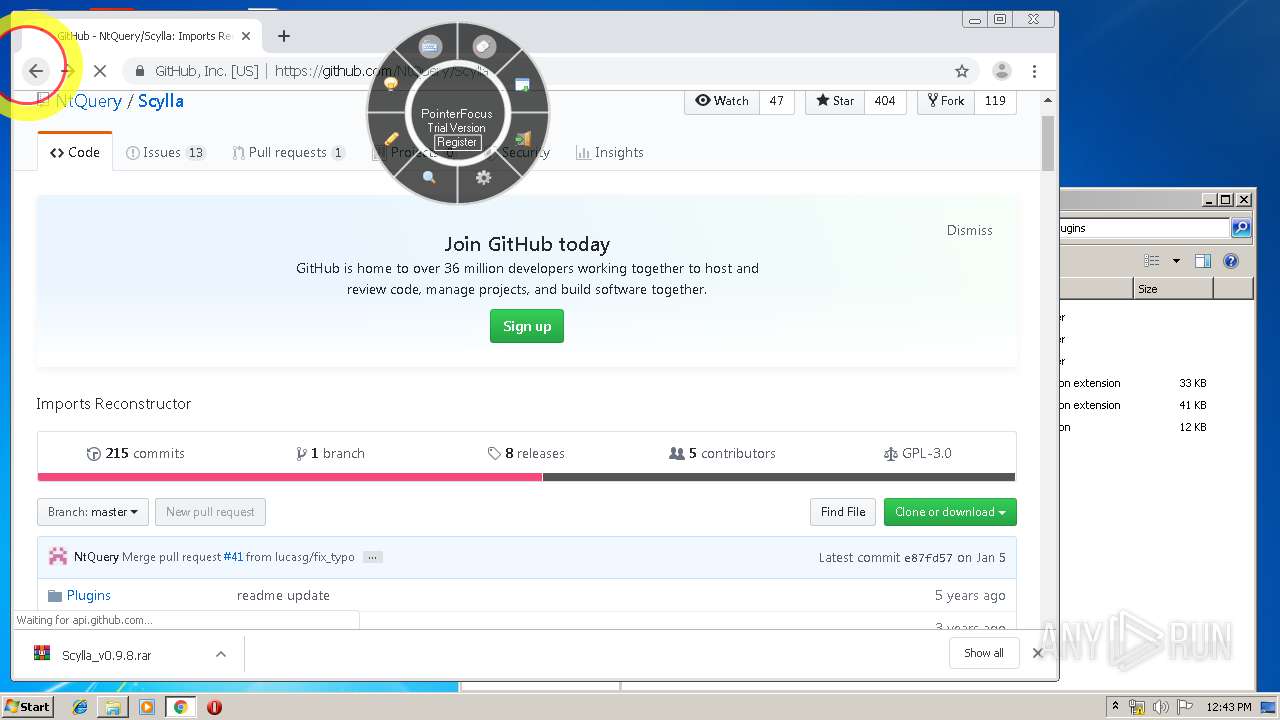This screenshot has height=720, width=1280.
Task: Click the site security lock icon
Action: click(x=140, y=71)
